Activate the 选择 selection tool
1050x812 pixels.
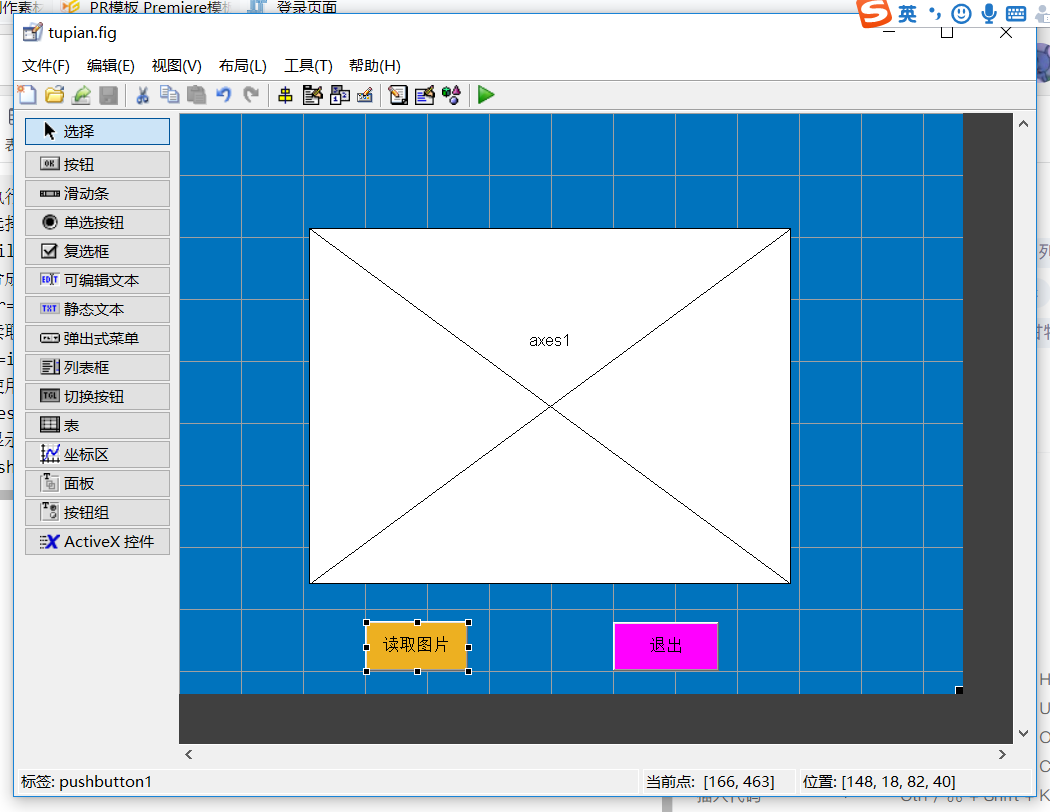click(x=97, y=131)
